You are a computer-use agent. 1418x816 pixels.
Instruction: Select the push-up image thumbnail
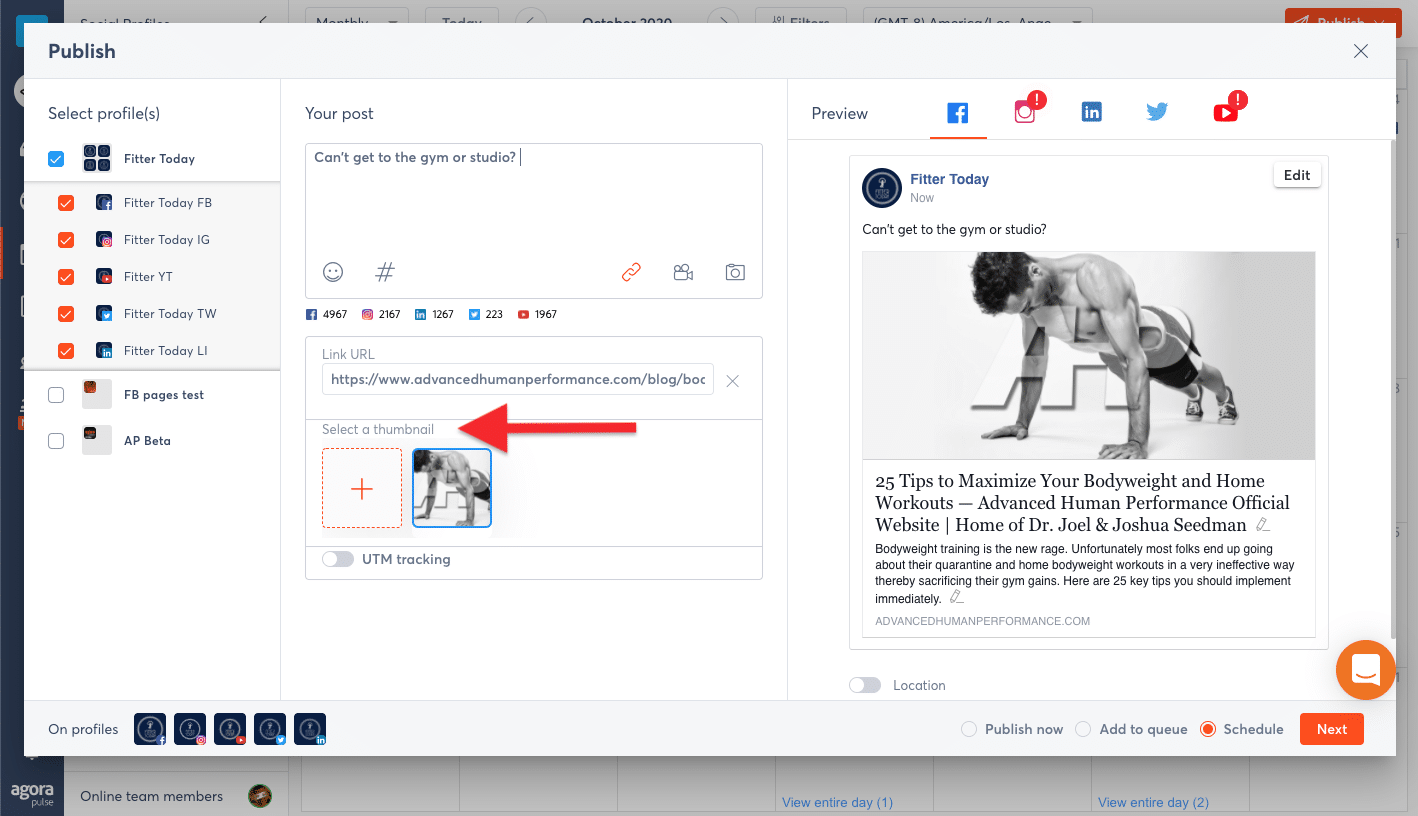452,488
